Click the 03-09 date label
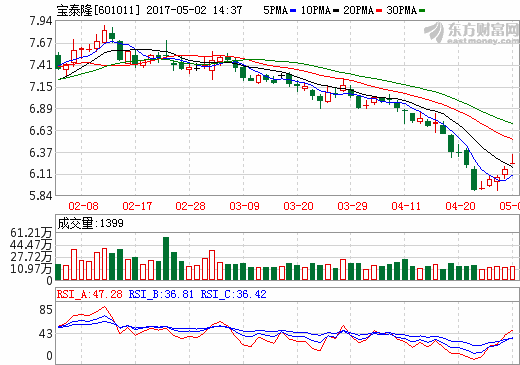Viewport: 520px width, 365px height. [x=244, y=206]
